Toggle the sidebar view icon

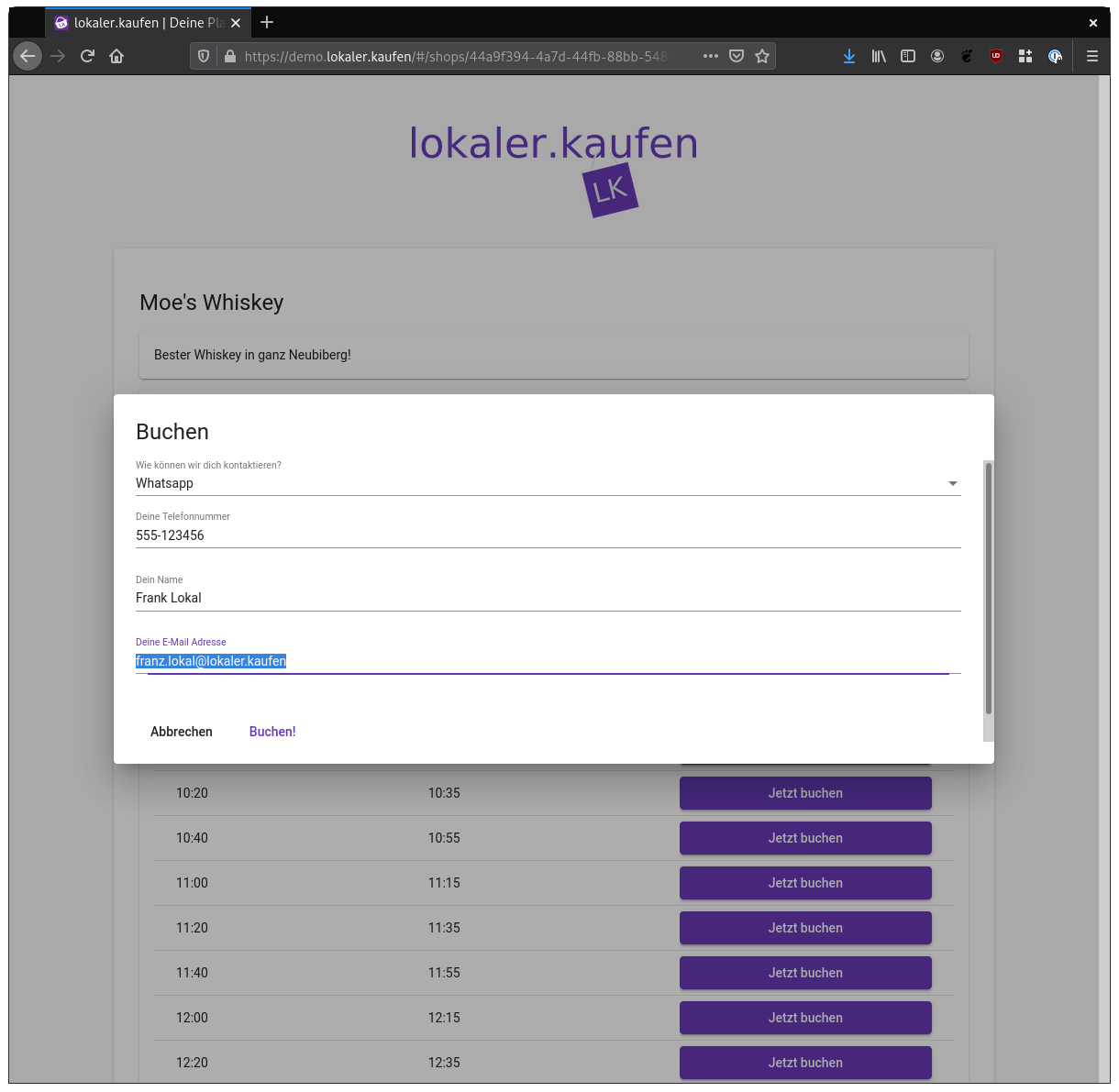point(908,56)
